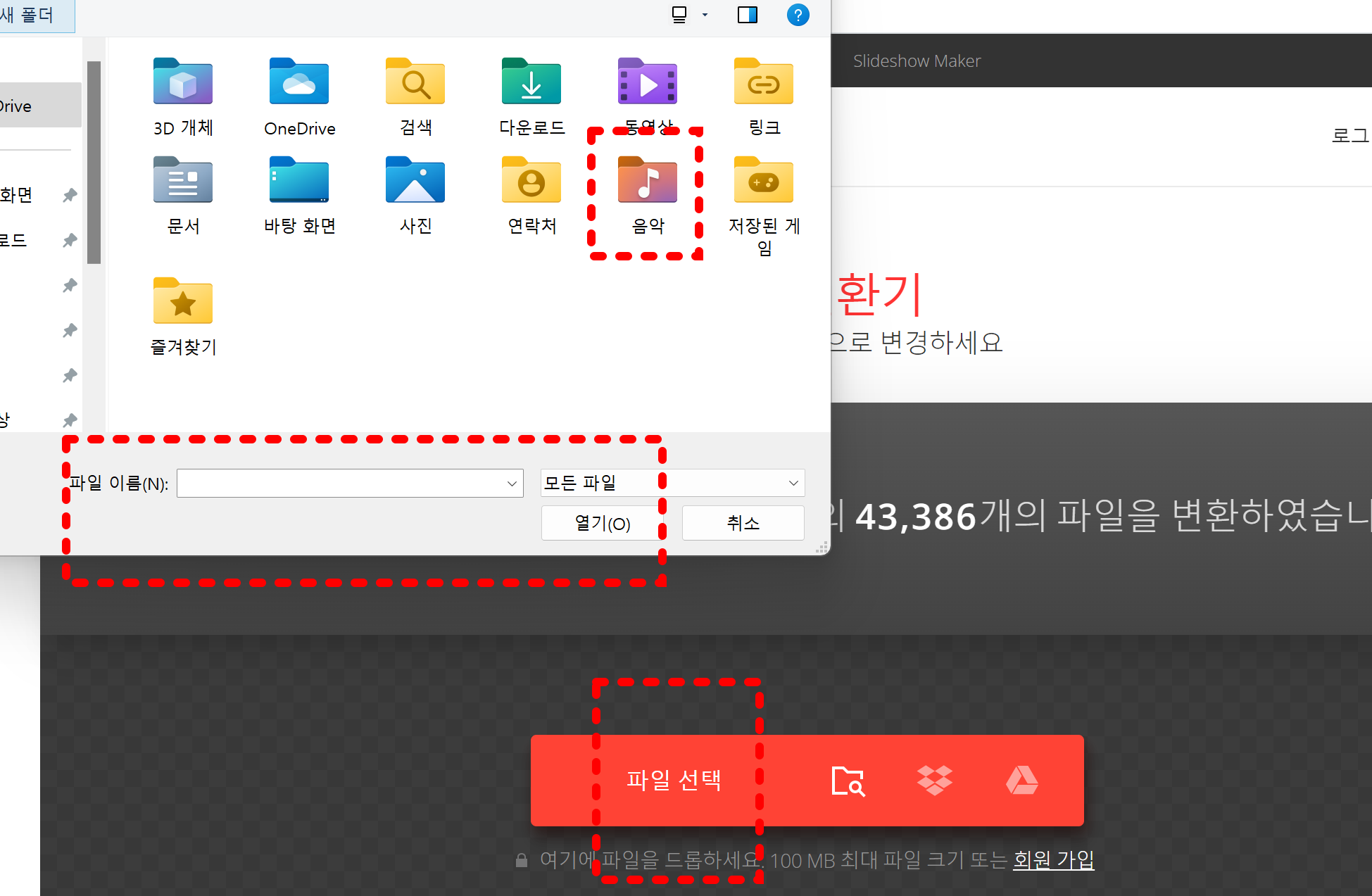
Task: Click the 새 폴더 new folder menu
Action: 28,15
